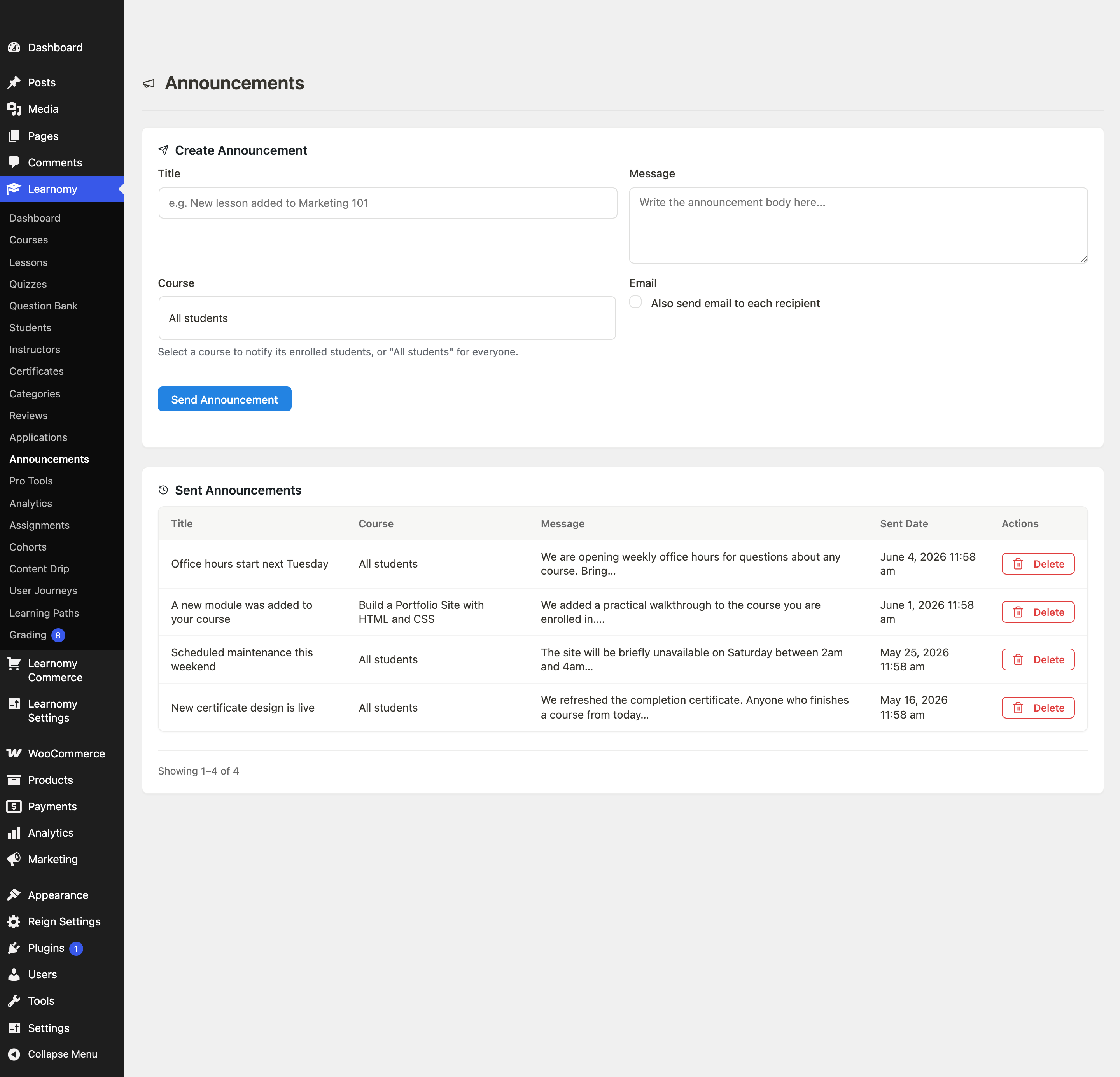Image resolution: width=1120 pixels, height=1077 pixels.
Task: Click the announcement Title input field
Action: click(387, 203)
